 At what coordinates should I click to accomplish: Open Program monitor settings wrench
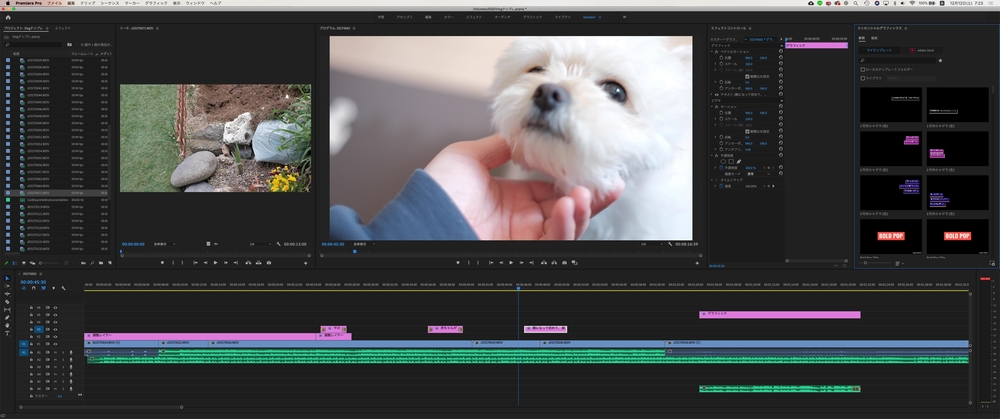pyautogui.click(x=670, y=244)
